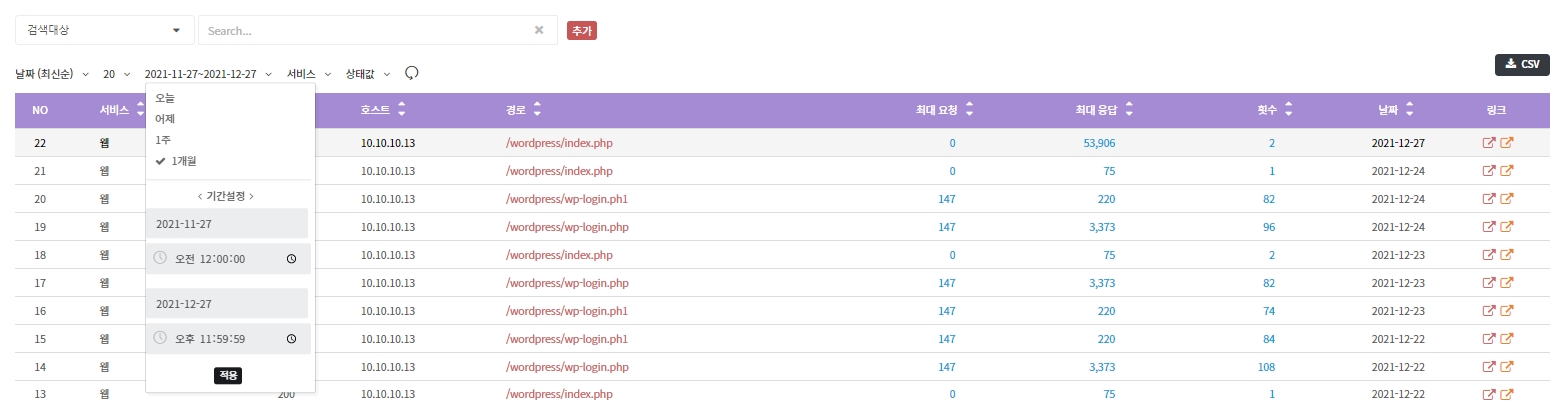Choose the 오늘 period option
This screenshot has width=1566, height=407.
(x=165, y=98)
